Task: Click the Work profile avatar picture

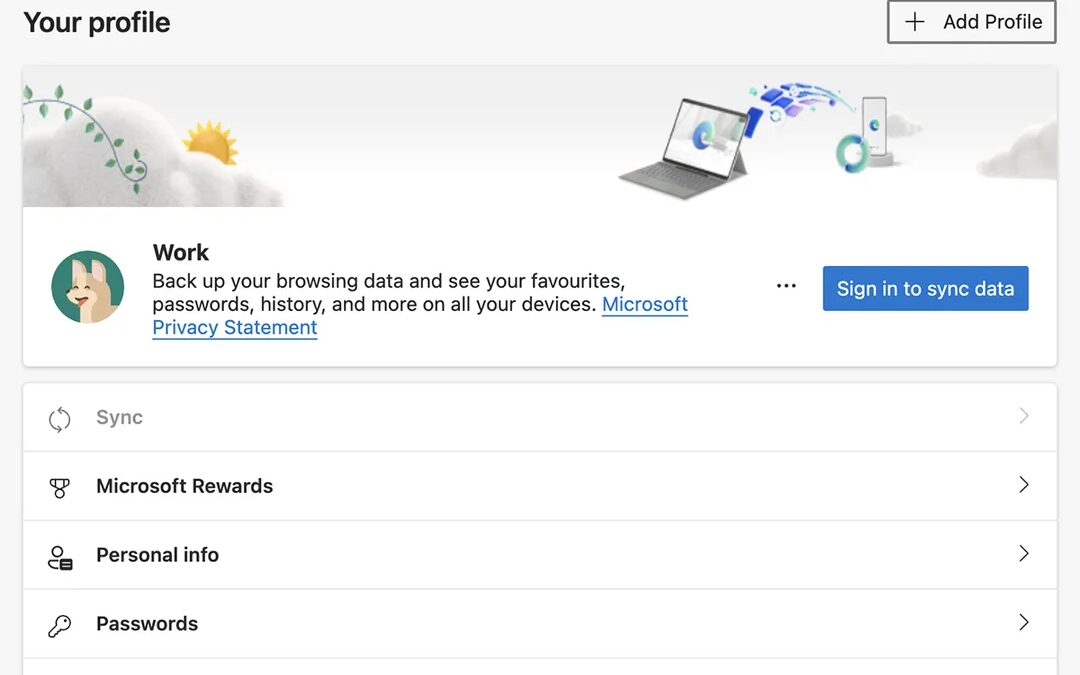Action: tap(88, 287)
